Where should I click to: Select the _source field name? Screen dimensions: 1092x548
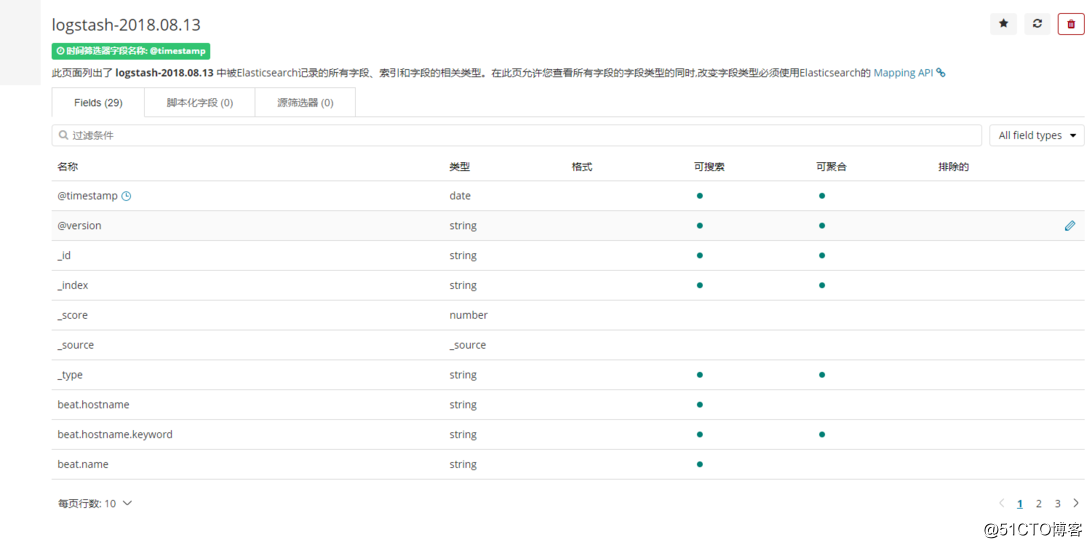(x=75, y=345)
